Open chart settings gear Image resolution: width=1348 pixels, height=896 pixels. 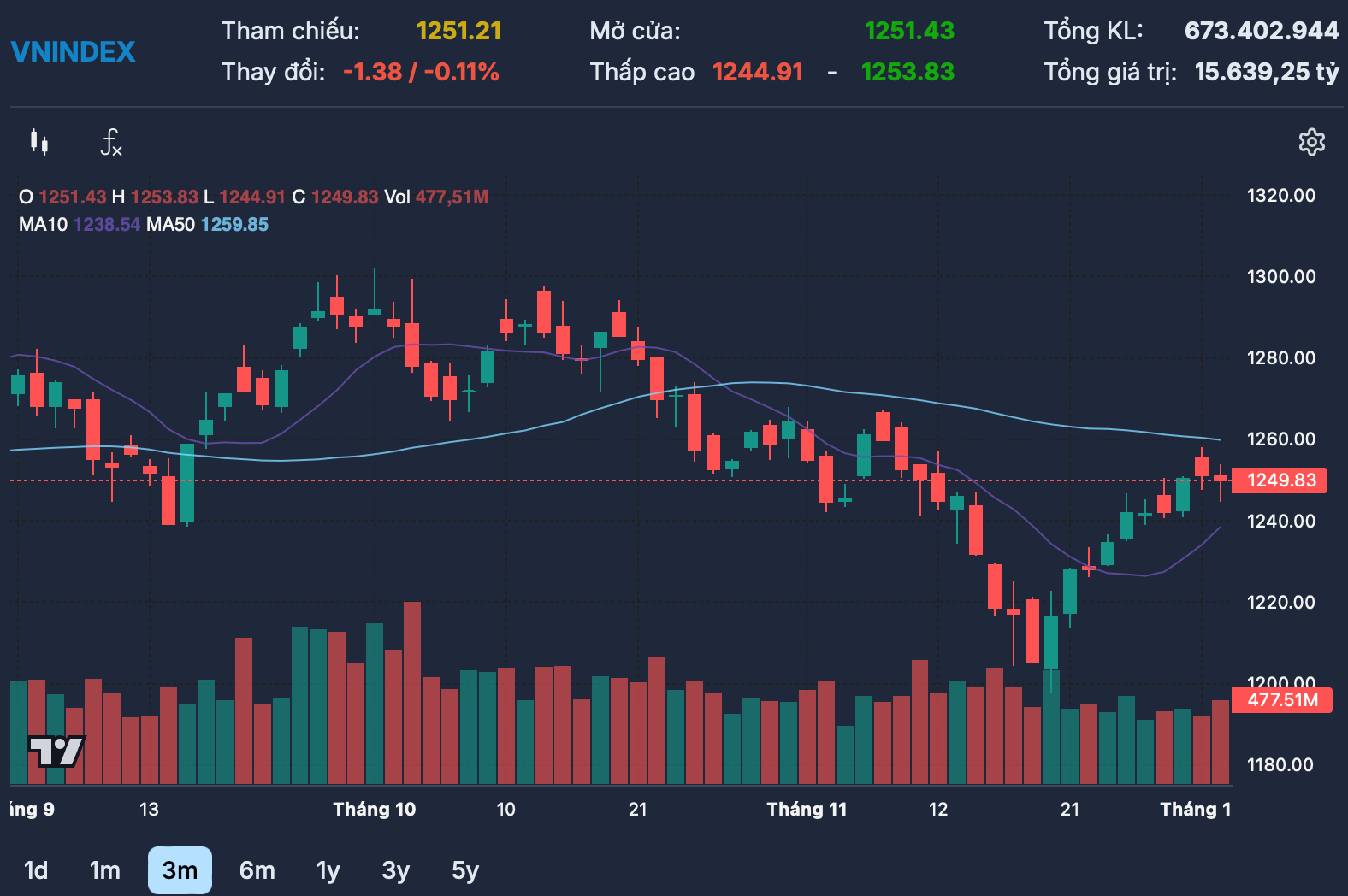(x=1311, y=142)
